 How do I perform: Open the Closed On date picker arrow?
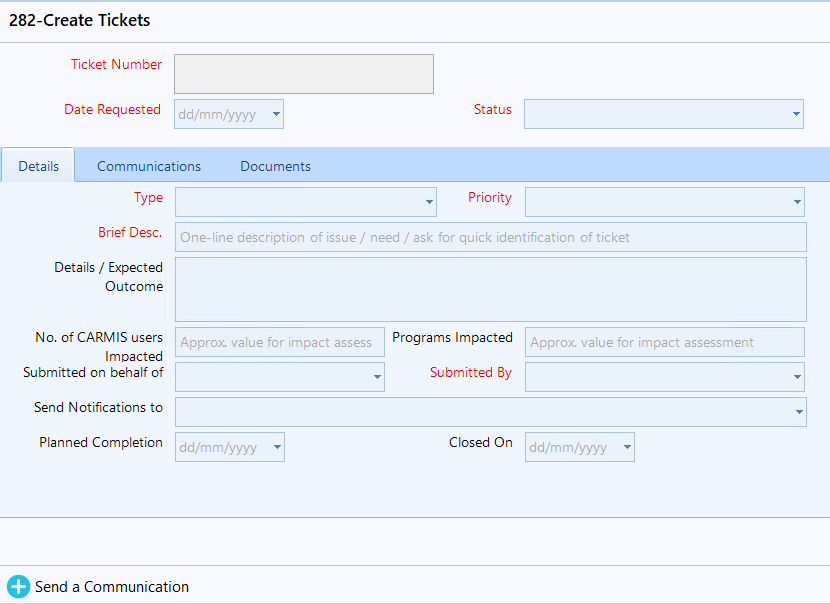pyautogui.click(x=627, y=447)
